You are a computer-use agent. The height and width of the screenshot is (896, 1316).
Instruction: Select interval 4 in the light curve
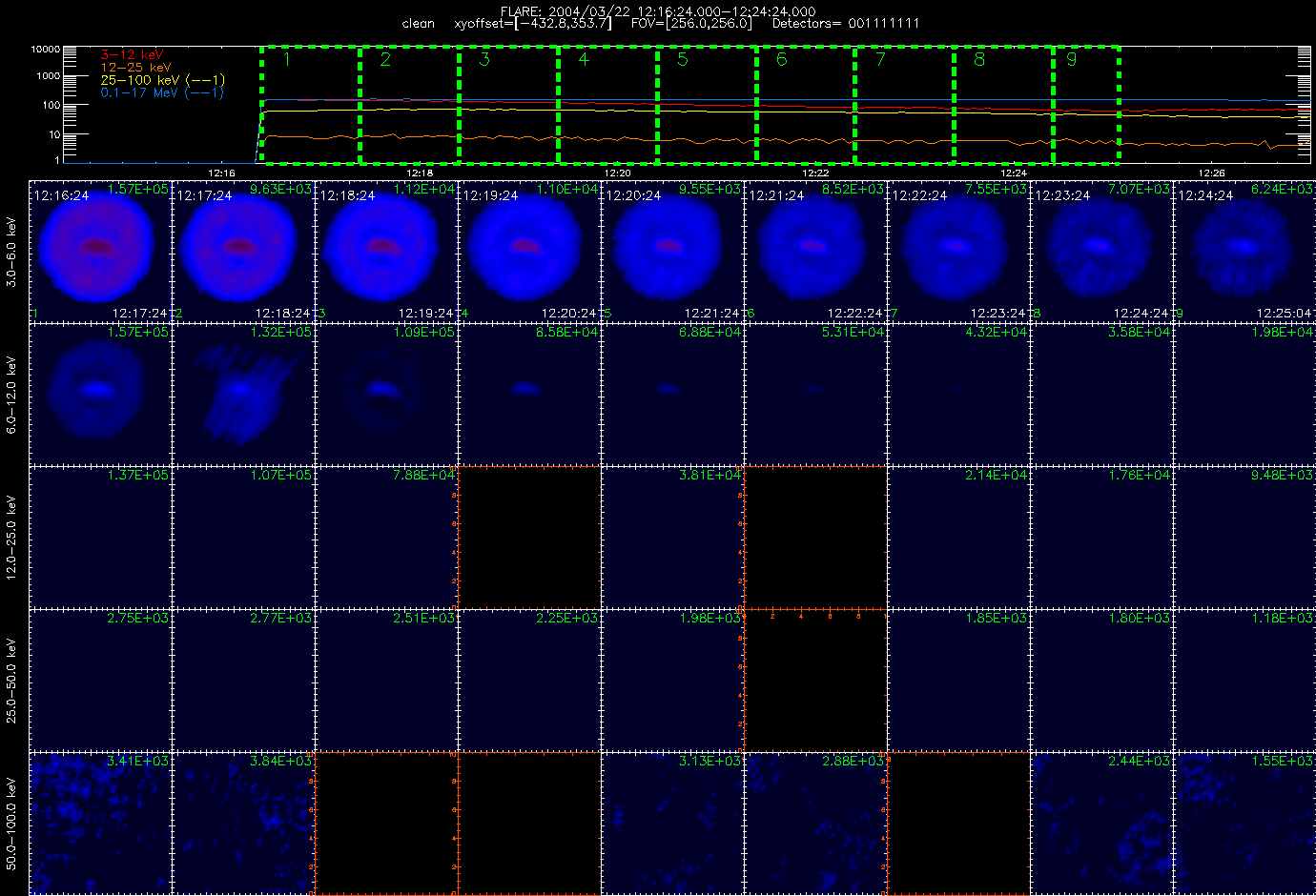click(x=607, y=104)
